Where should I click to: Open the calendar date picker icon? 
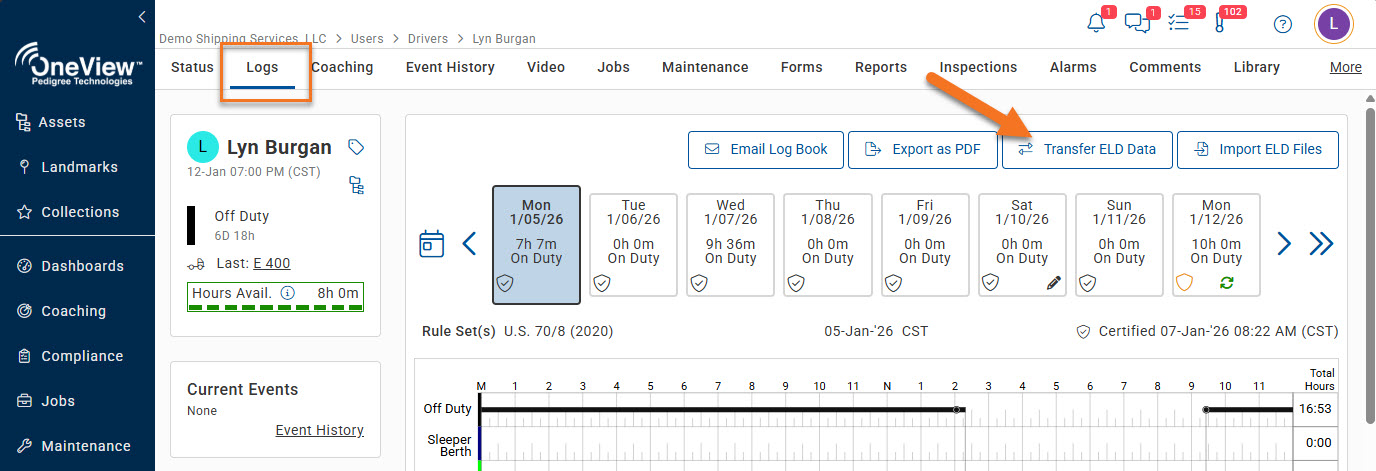pos(431,243)
